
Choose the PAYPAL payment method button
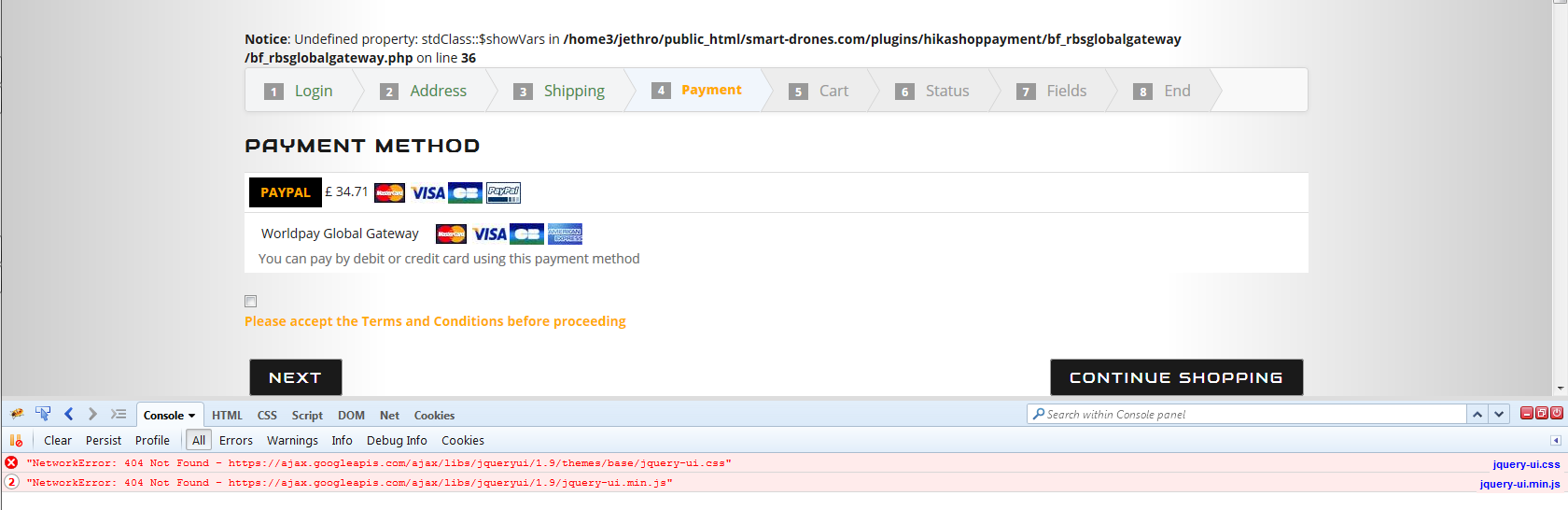(x=285, y=192)
